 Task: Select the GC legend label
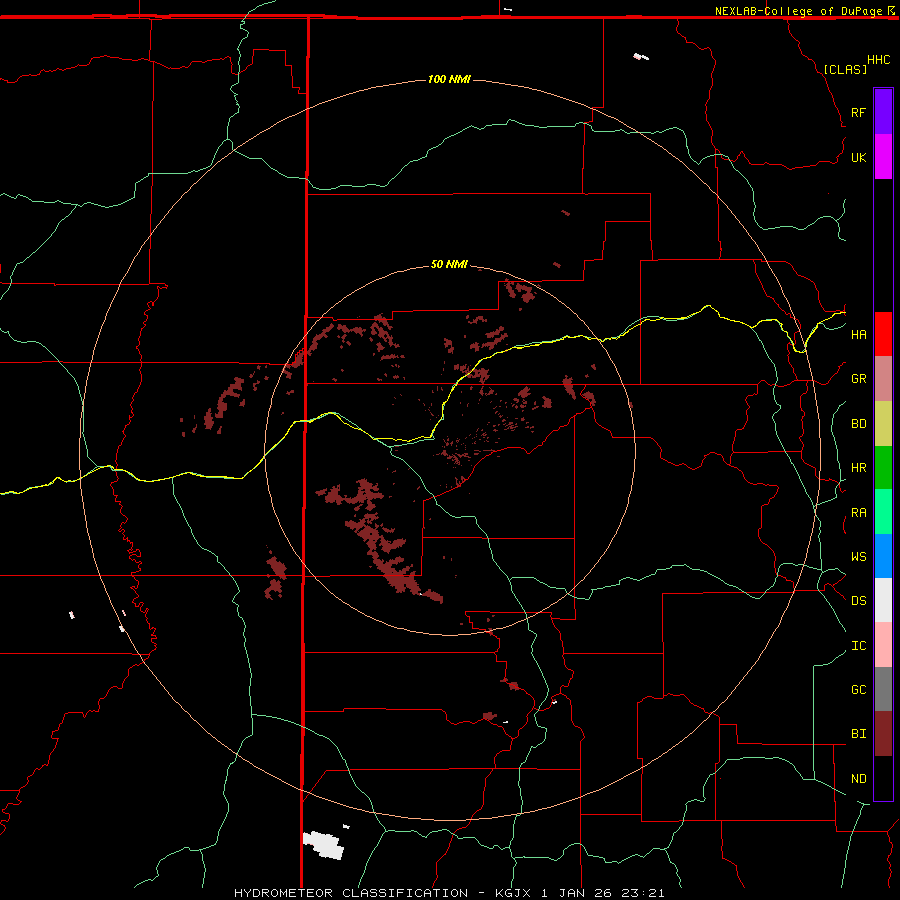pyautogui.click(x=858, y=690)
